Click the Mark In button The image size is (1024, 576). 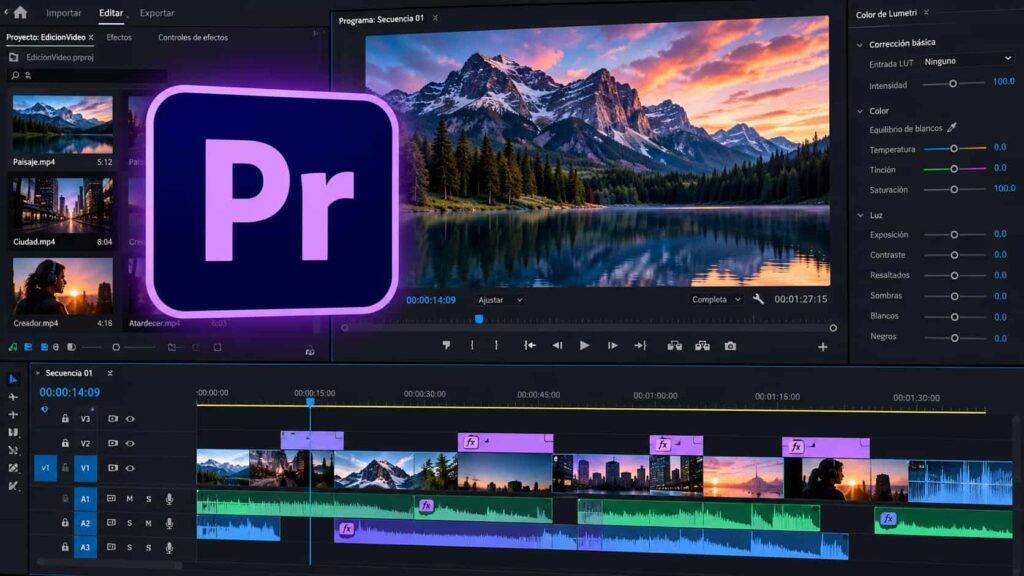click(472, 345)
